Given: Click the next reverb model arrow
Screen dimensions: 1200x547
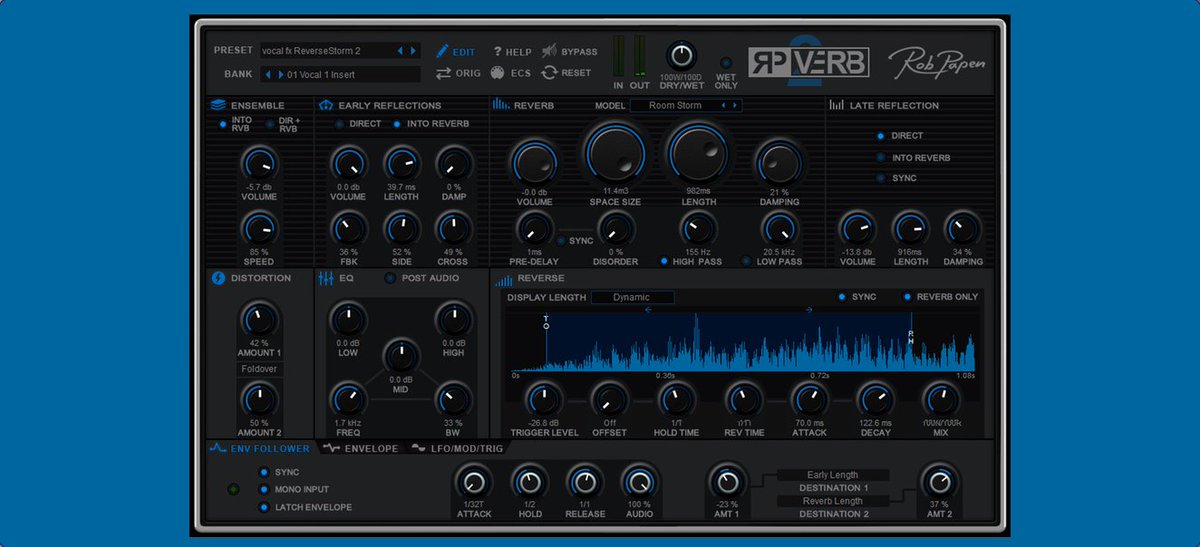Looking at the screenshot, I should (x=736, y=105).
